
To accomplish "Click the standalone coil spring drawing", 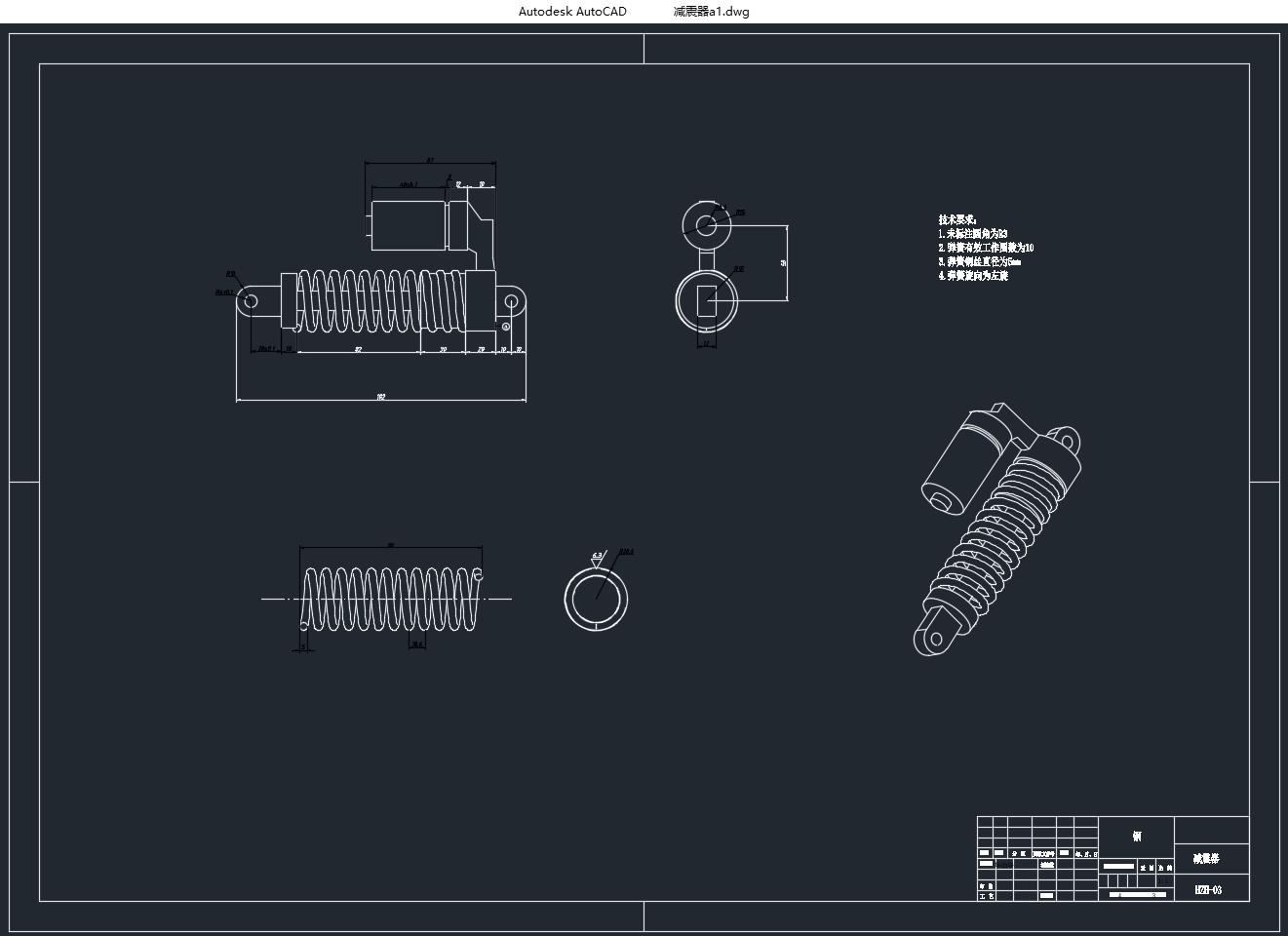I will (390, 599).
